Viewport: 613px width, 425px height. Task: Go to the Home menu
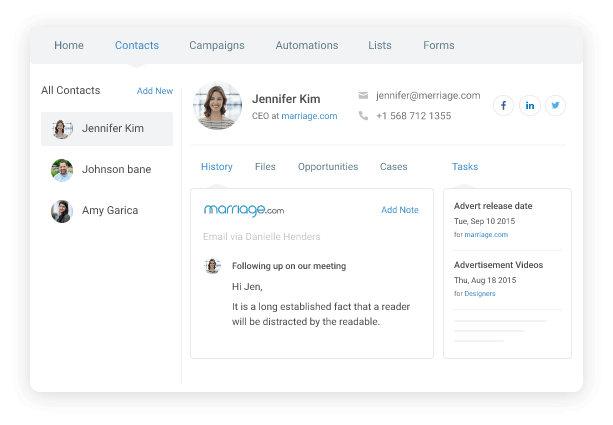(x=69, y=45)
